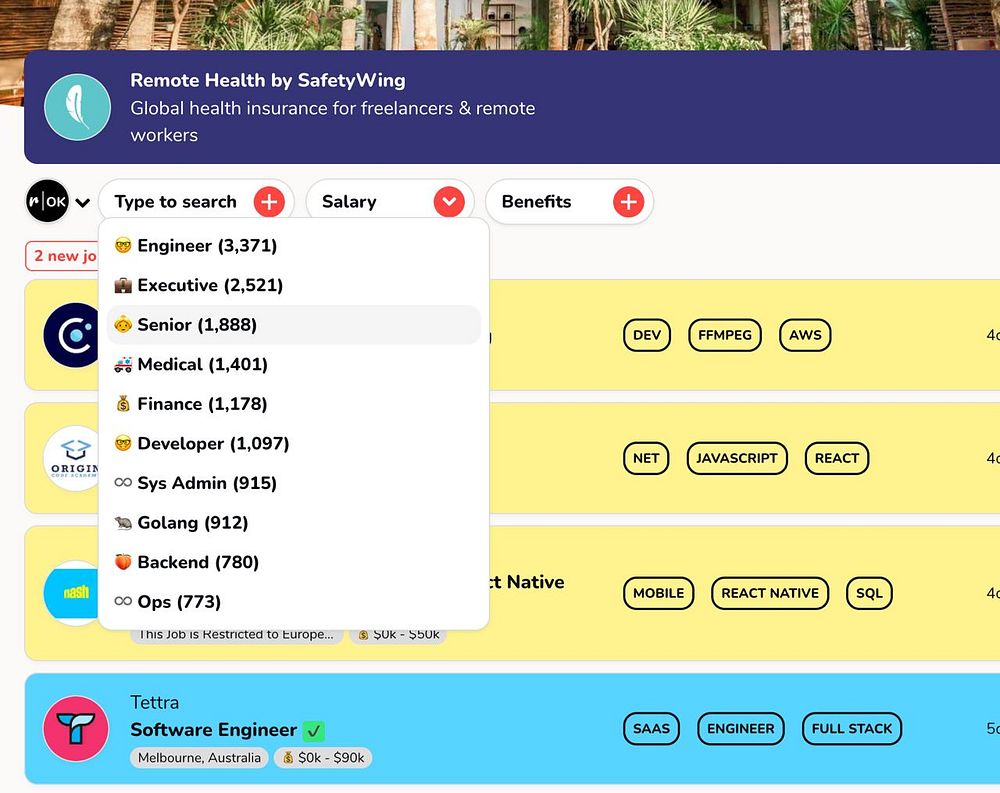Open the Software Engineer job title

tap(214, 730)
